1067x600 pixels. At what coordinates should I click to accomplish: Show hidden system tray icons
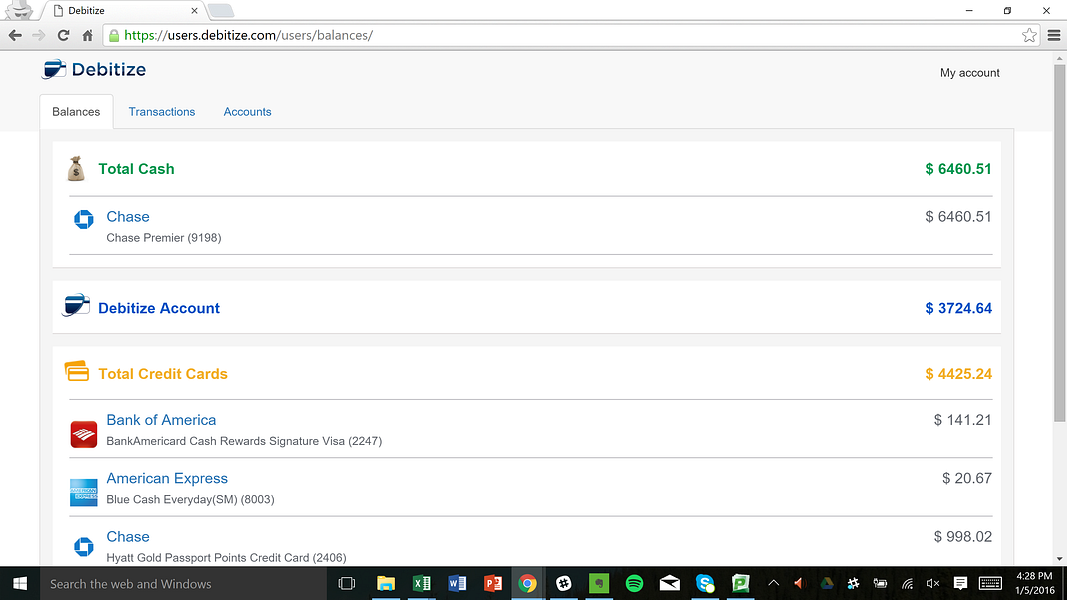point(774,583)
